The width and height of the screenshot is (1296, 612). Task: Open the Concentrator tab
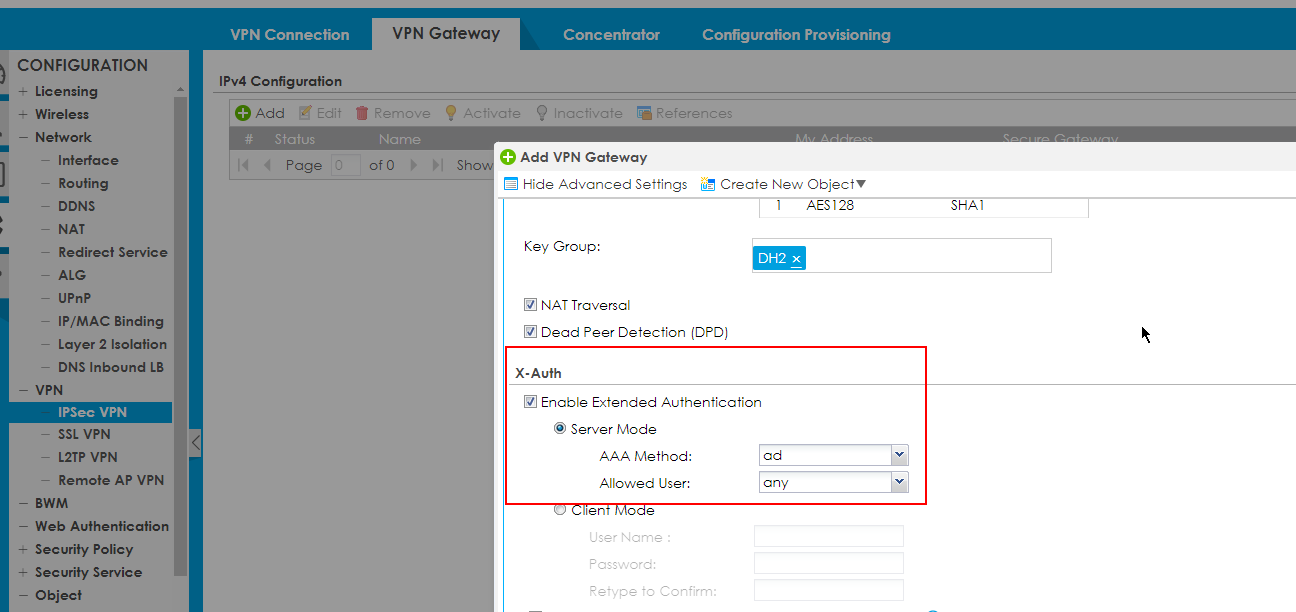click(611, 35)
